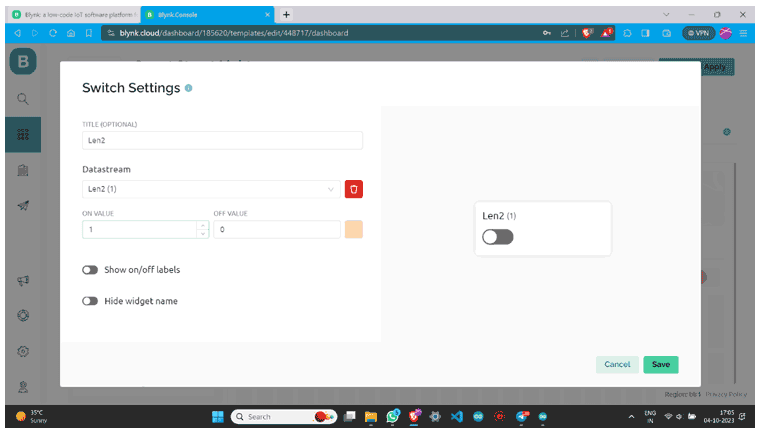Toggle the Len2 switch in the preview
The width and height of the screenshot is (760, 432).
coord(497,237)
